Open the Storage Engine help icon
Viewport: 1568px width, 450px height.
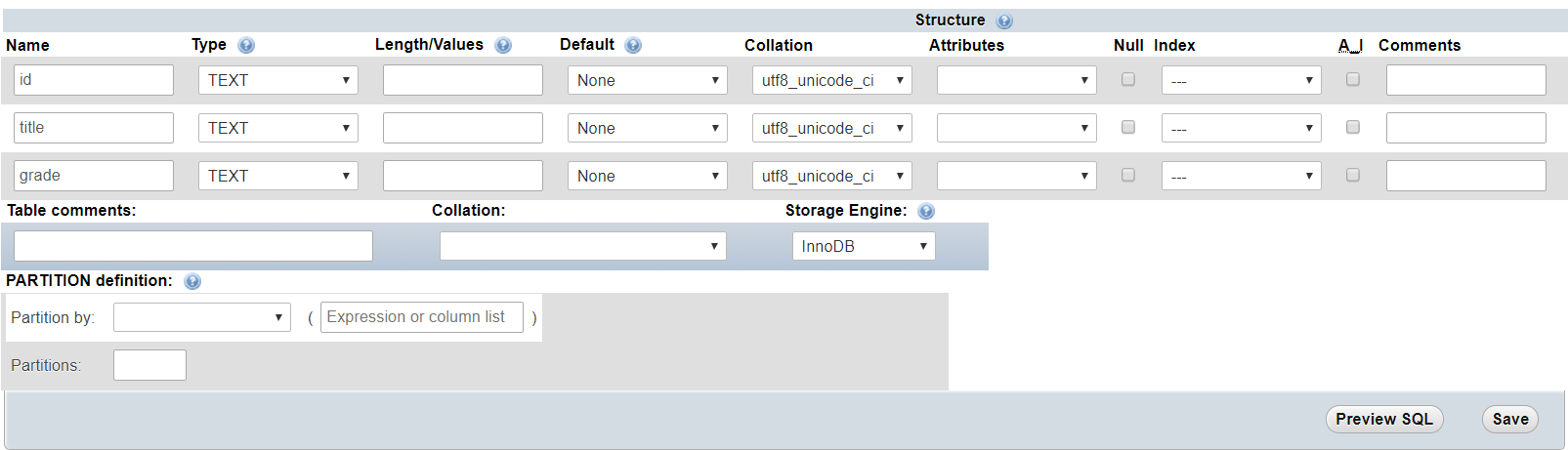point(926,211)
